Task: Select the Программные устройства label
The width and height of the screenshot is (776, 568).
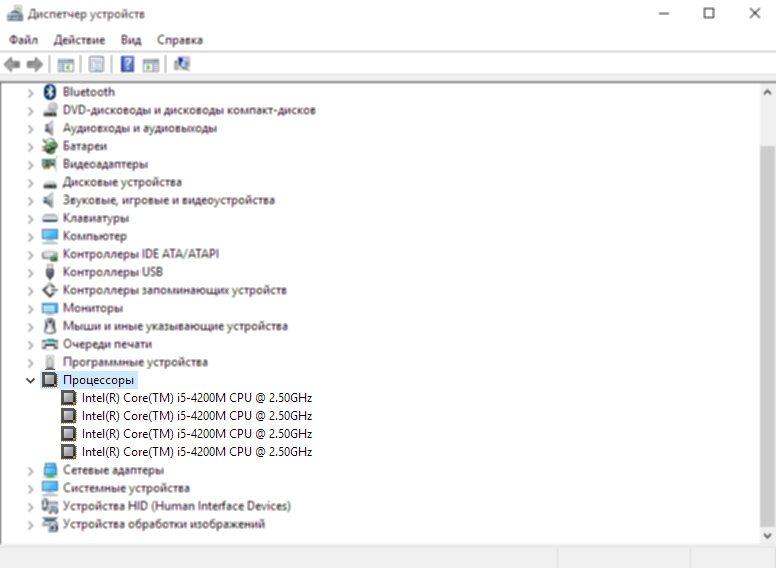Action: tap(135, 362)
